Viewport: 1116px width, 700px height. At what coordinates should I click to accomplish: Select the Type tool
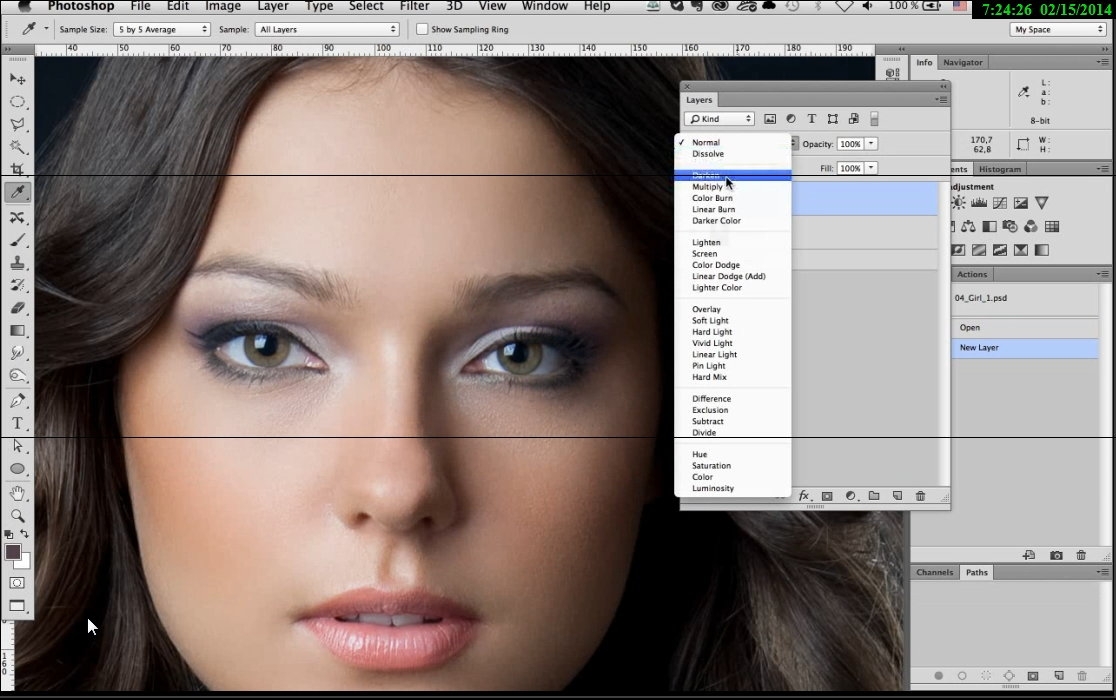(x=17, y=423)
